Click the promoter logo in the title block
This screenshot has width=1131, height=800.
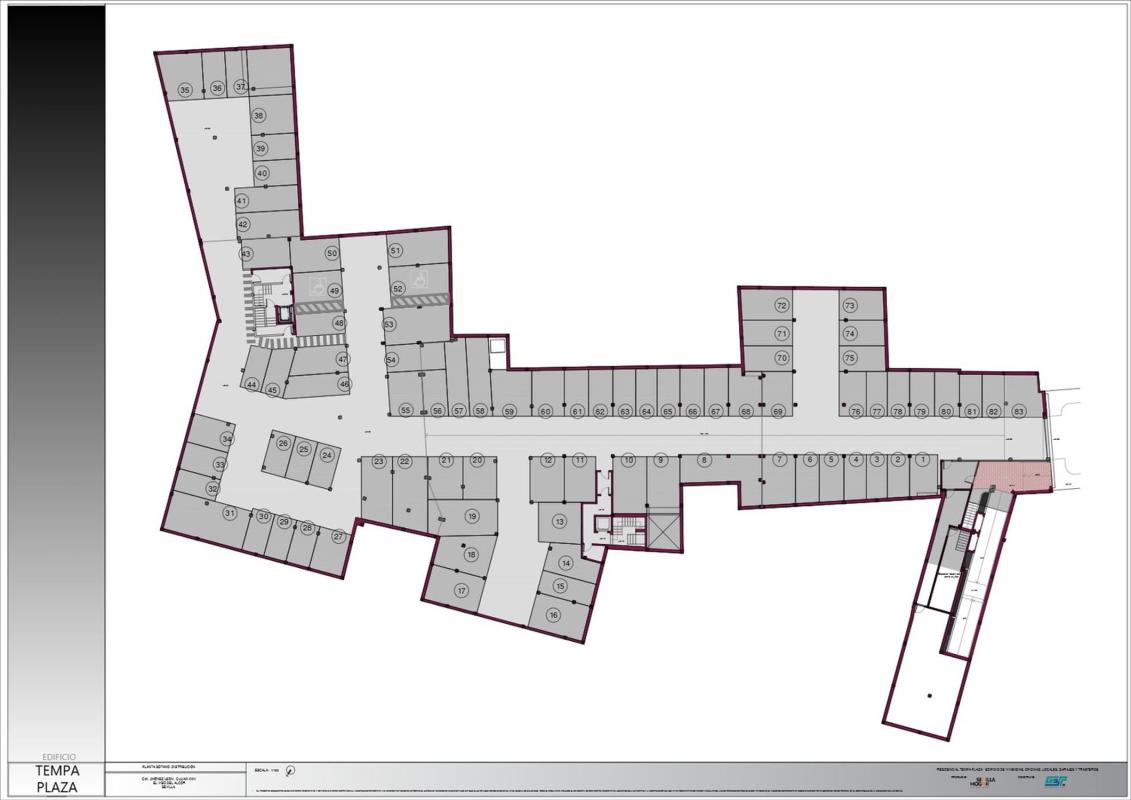click(x=983, y=782)
